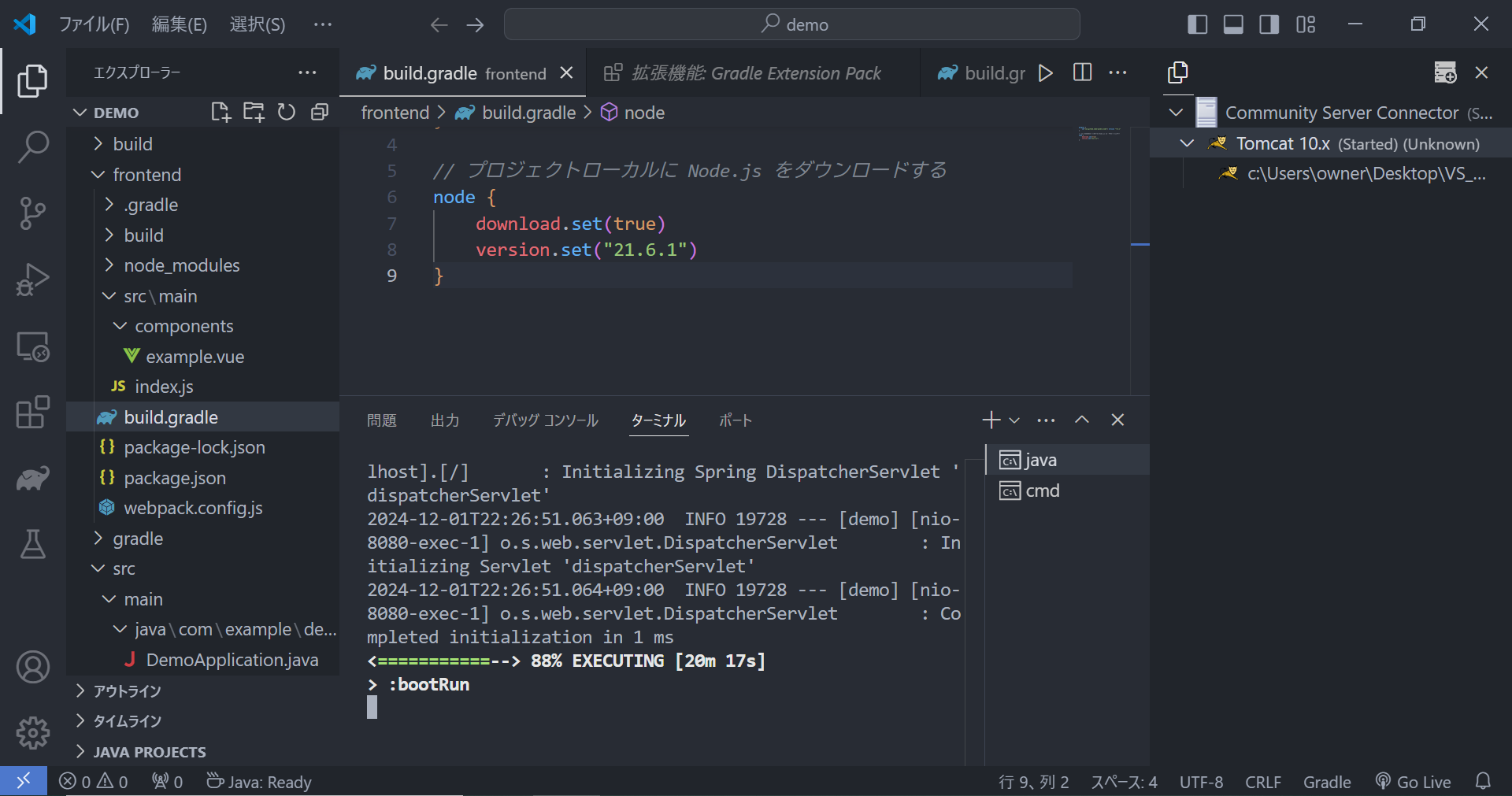Click the forwarded ports indicator
The image size is (1512, 796).
pyautogui.click(x=167, y=781)
